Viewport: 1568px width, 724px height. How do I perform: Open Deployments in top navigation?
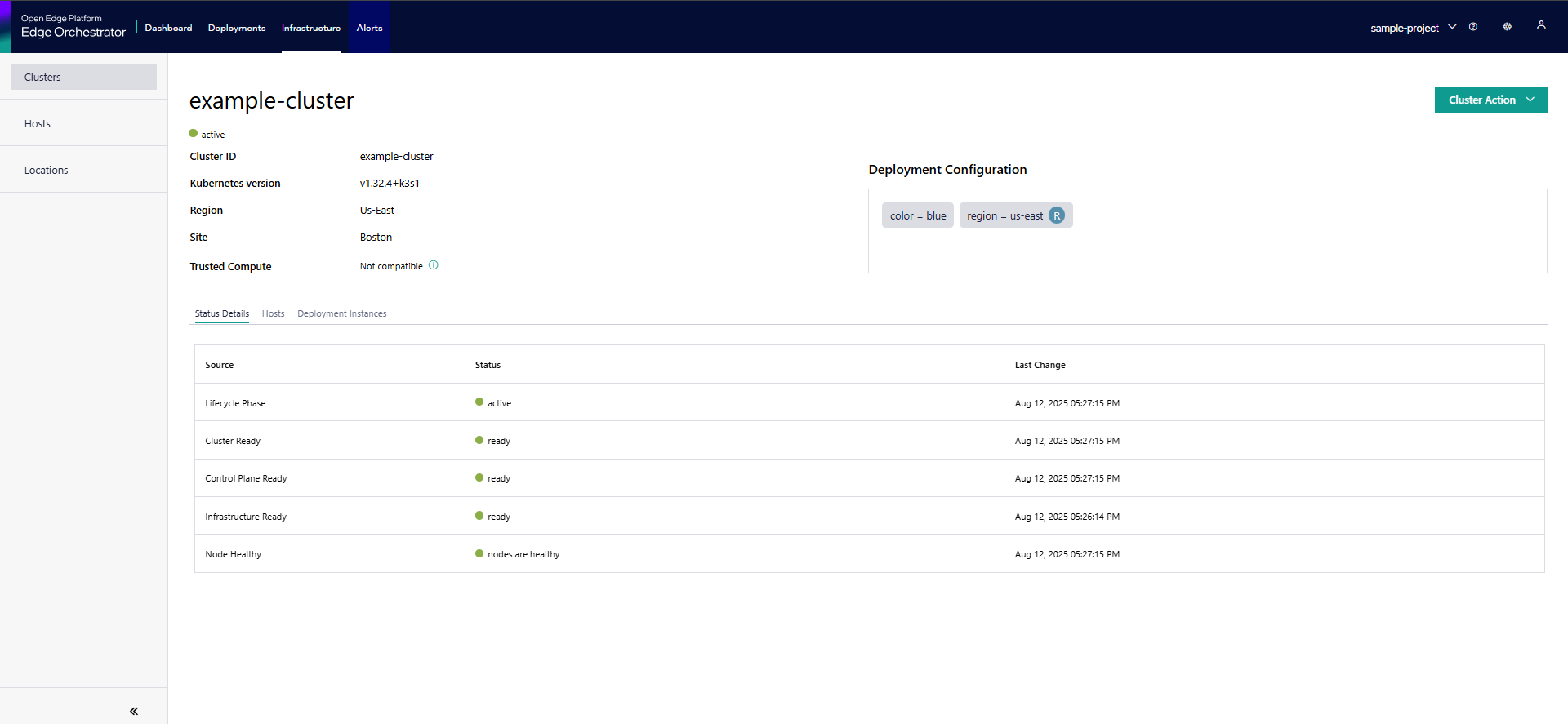(237, 28)
